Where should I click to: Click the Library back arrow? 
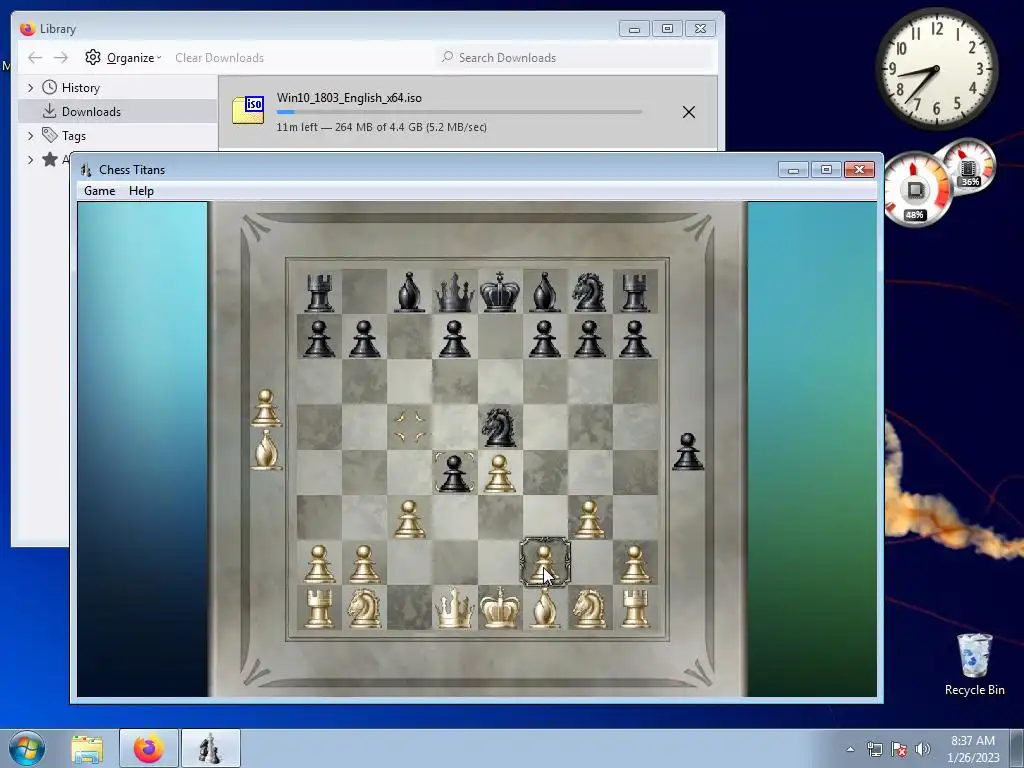[35, 57]
